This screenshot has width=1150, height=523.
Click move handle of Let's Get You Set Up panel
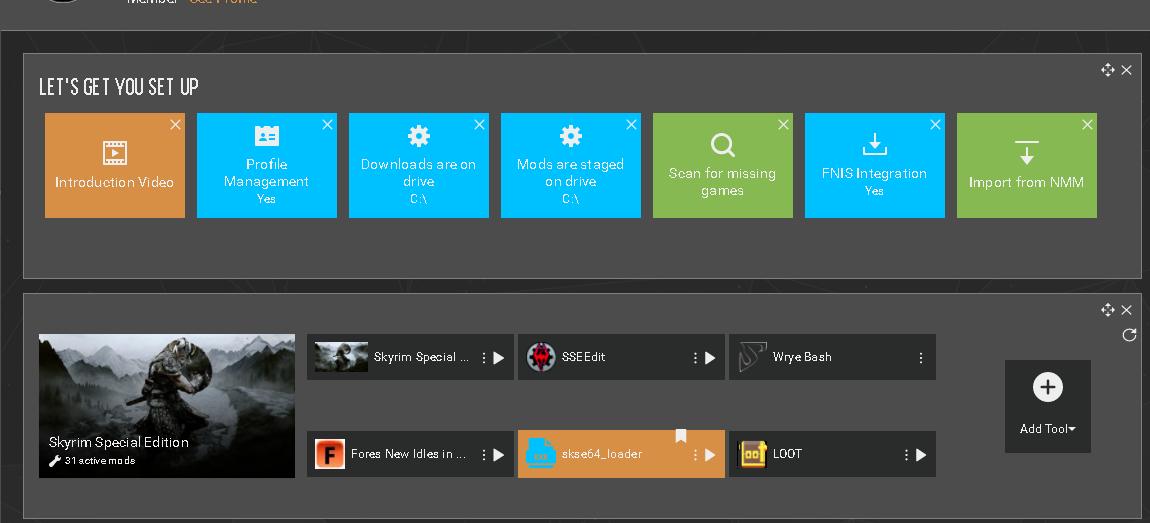click(x=1107, y=70)
